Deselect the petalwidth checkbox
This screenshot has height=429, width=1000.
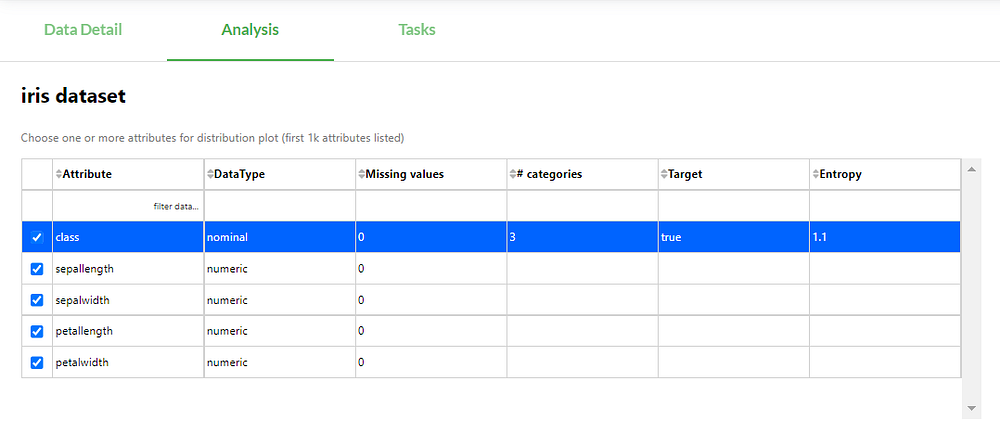point(37,362)
